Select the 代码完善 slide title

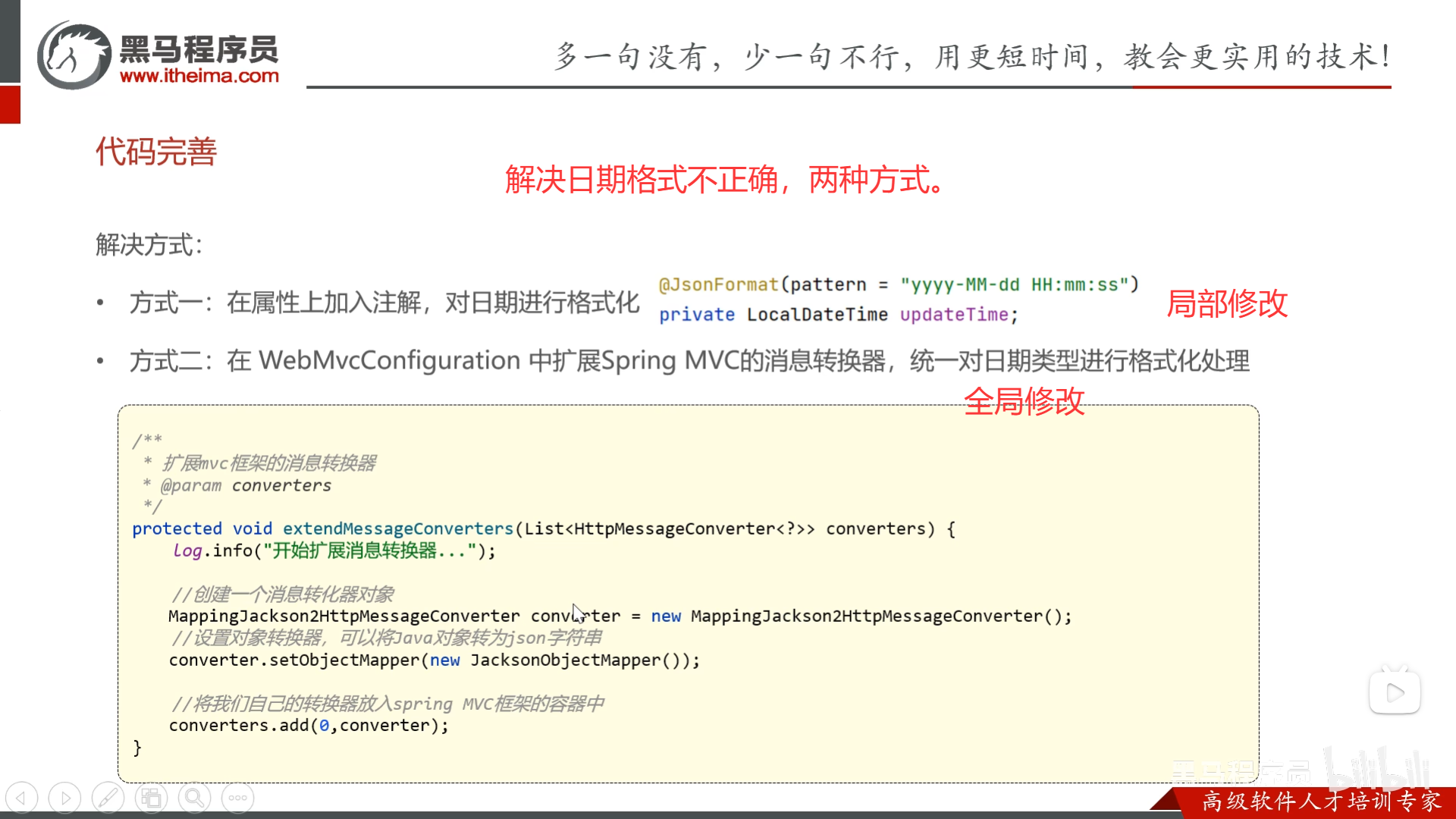(x=155, y=152)
